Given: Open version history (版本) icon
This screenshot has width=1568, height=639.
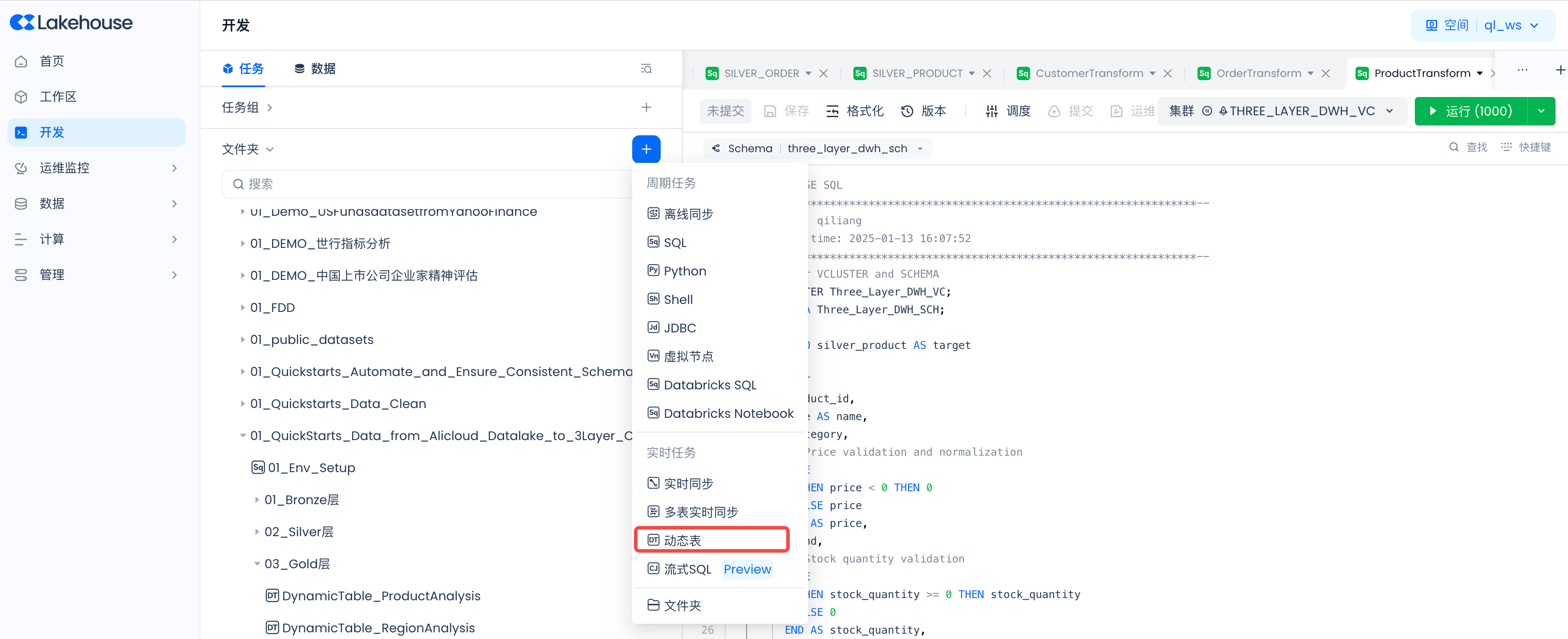Looking at the screenshot, I should (907, 111).
